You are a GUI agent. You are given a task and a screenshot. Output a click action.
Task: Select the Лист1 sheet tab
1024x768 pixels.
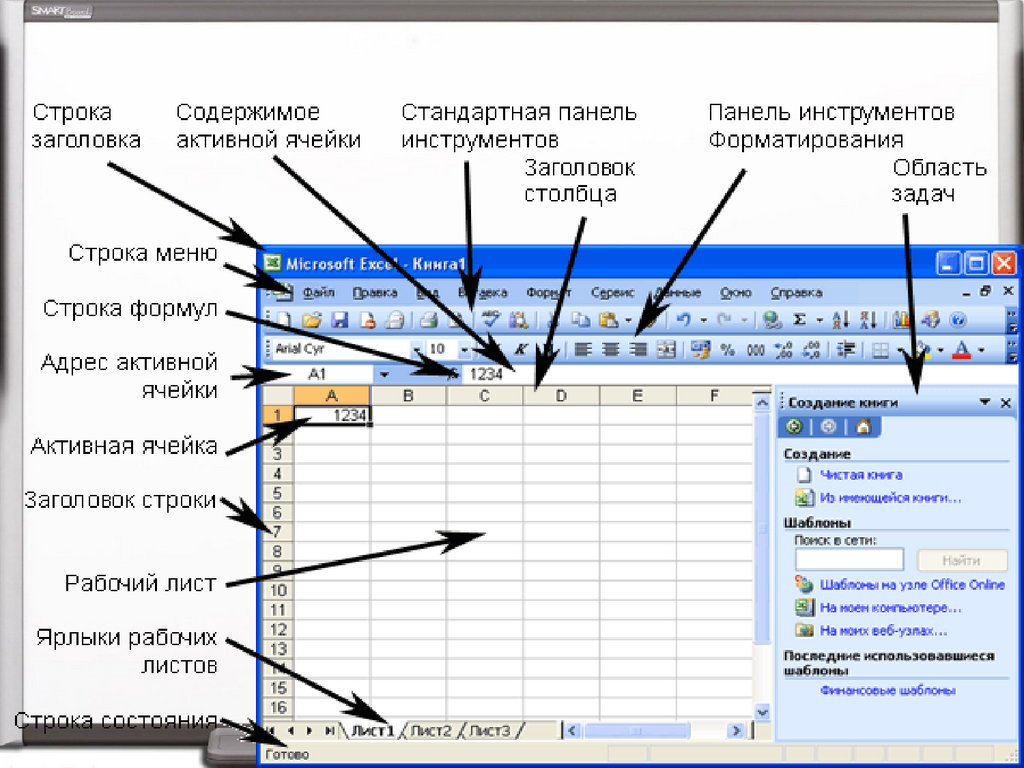point(373,731)
